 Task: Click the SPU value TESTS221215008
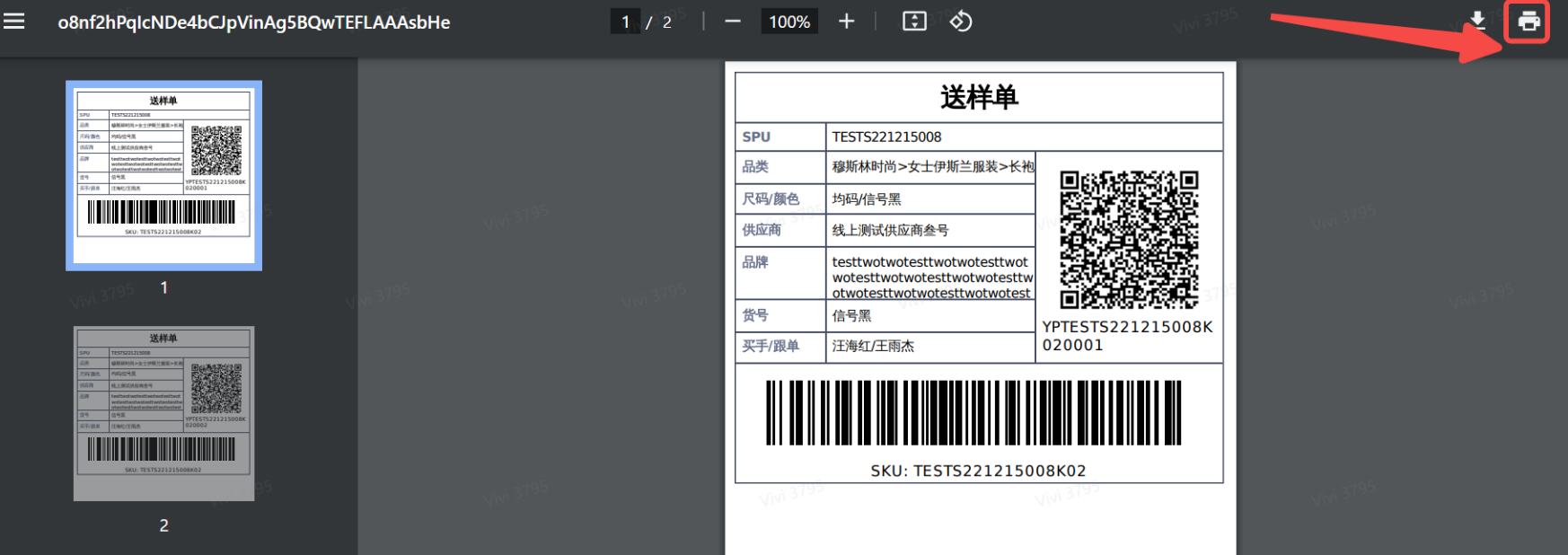click(886, 137)
